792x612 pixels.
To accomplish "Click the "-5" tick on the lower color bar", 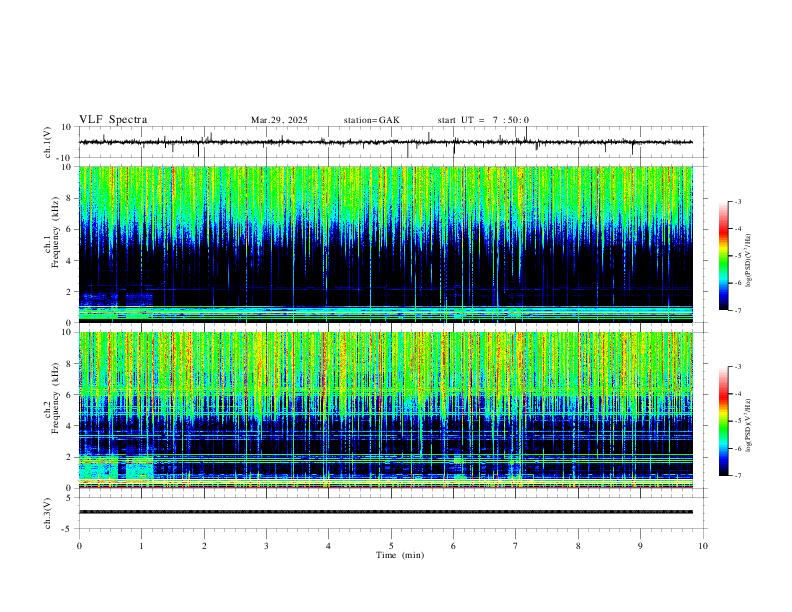I will click(737, 421).
